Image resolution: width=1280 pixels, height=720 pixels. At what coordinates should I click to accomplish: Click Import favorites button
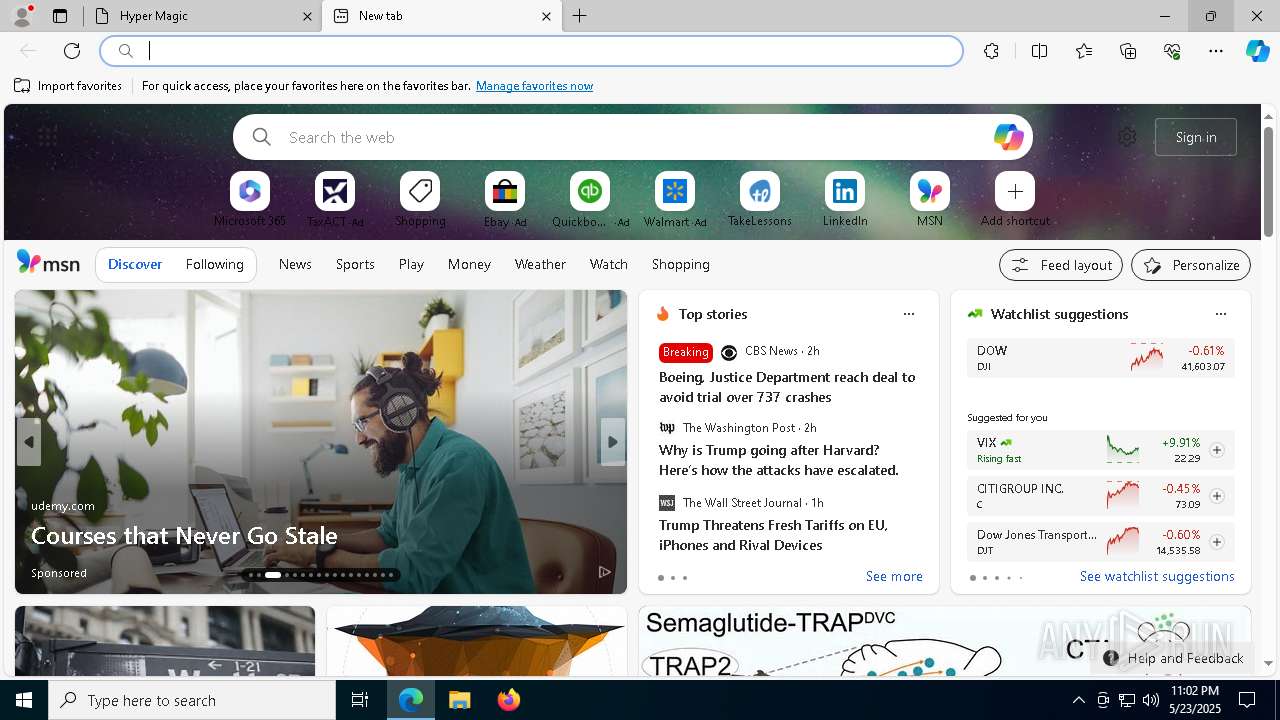click(x=68, y=86)
